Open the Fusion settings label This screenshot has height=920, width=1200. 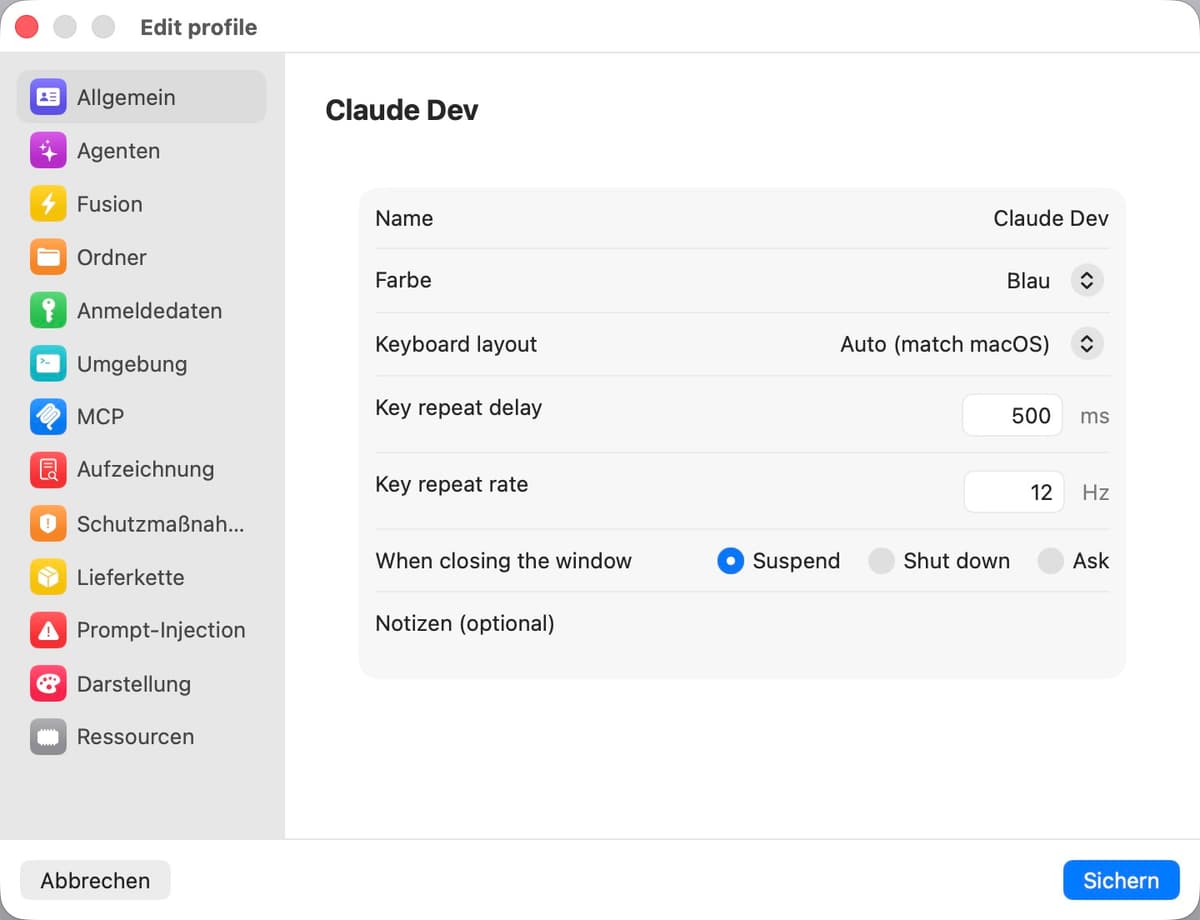[x=110, y=204]
